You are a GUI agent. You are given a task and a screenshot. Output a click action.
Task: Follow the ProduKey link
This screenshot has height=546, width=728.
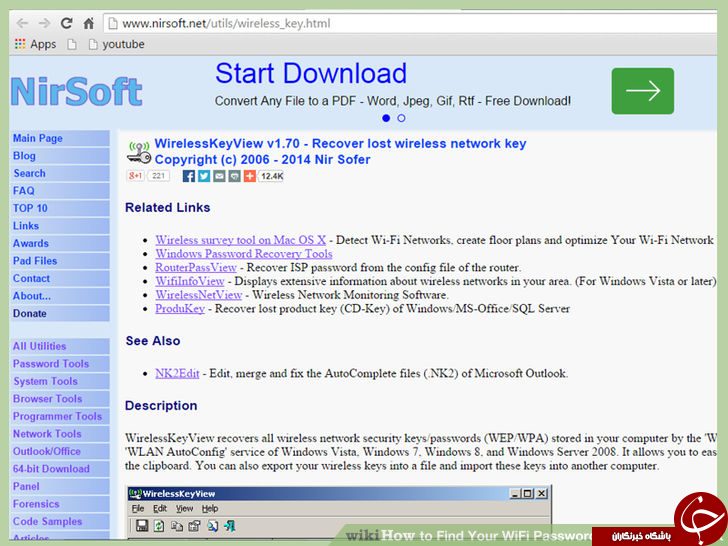pos(180,309)
